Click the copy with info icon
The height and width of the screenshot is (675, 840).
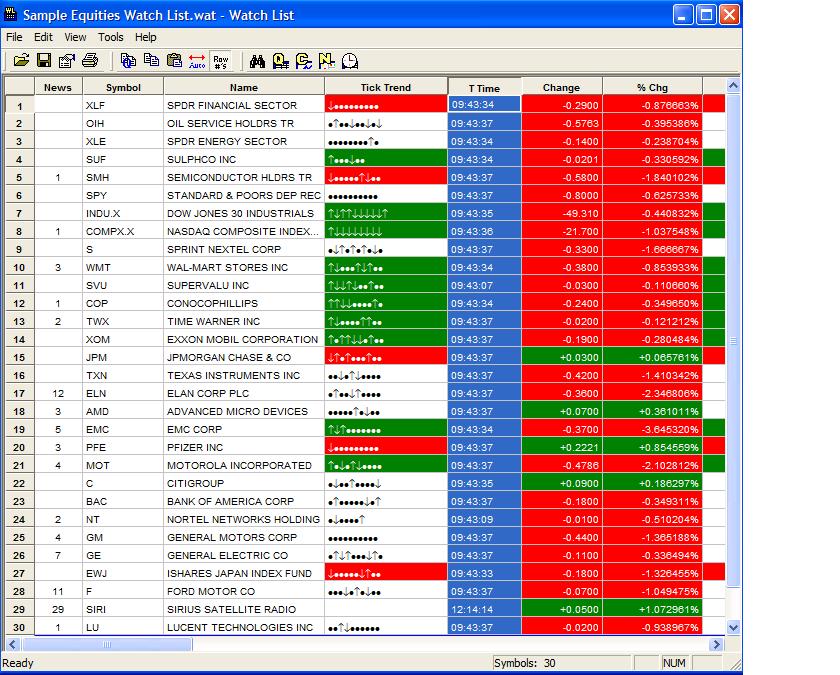tap(128, 61)
